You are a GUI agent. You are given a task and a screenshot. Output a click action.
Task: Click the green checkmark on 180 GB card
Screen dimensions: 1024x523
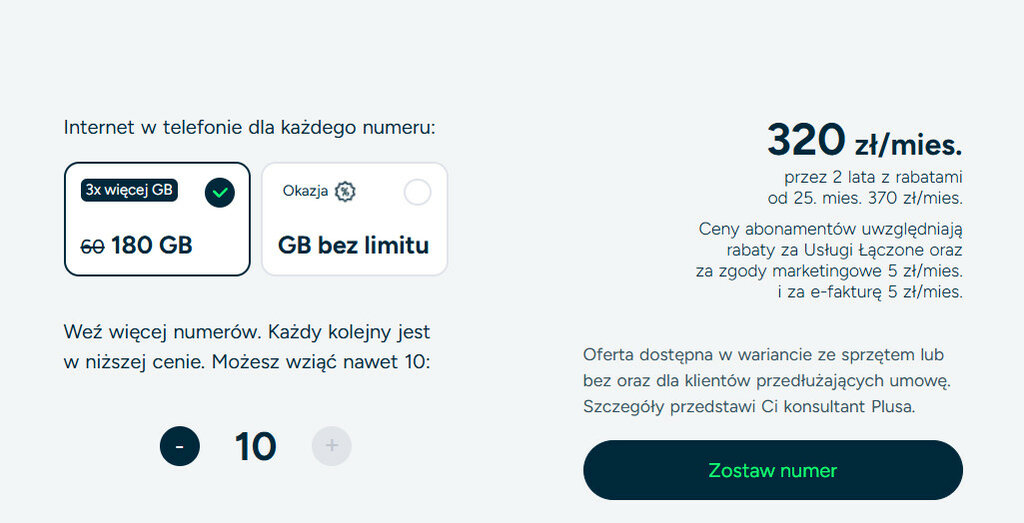[x=220, y=192]
